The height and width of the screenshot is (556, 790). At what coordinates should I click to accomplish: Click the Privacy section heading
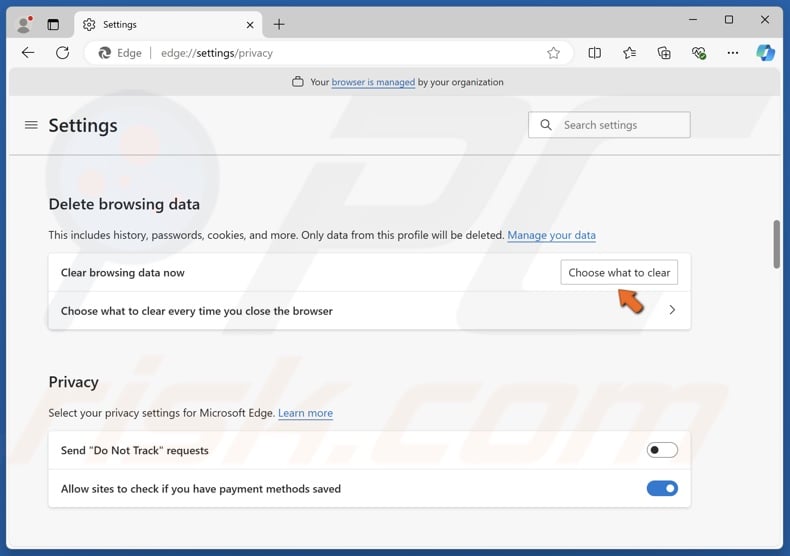[x=74, y=382]
